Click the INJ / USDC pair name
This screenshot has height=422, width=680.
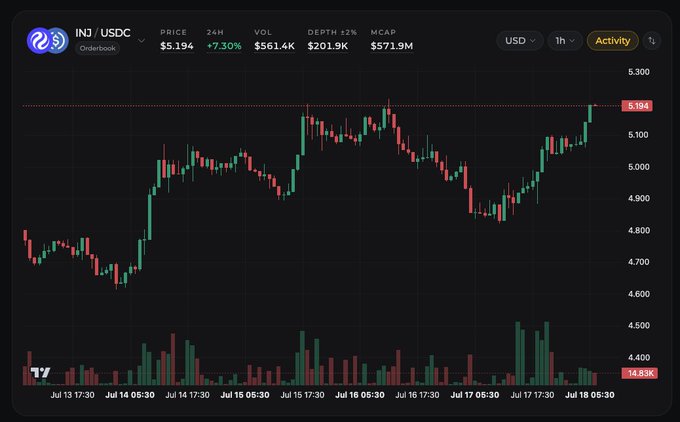pos(103,33)
